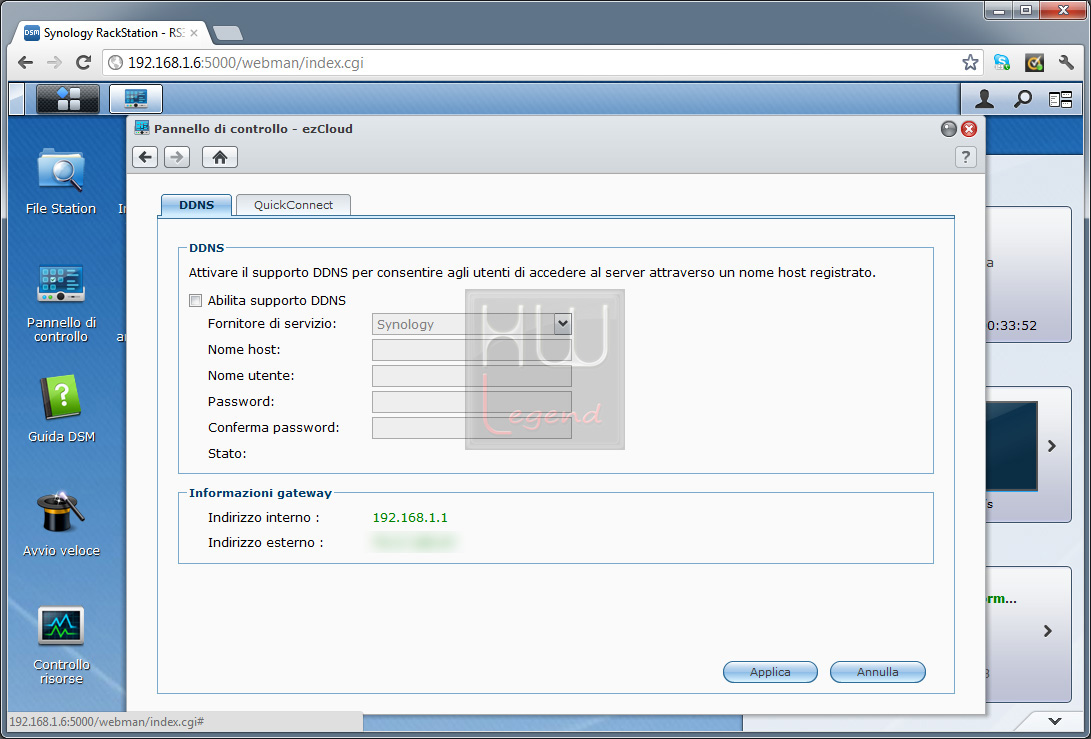Expand Fornitore di servizio dropdown

[562, 324]
